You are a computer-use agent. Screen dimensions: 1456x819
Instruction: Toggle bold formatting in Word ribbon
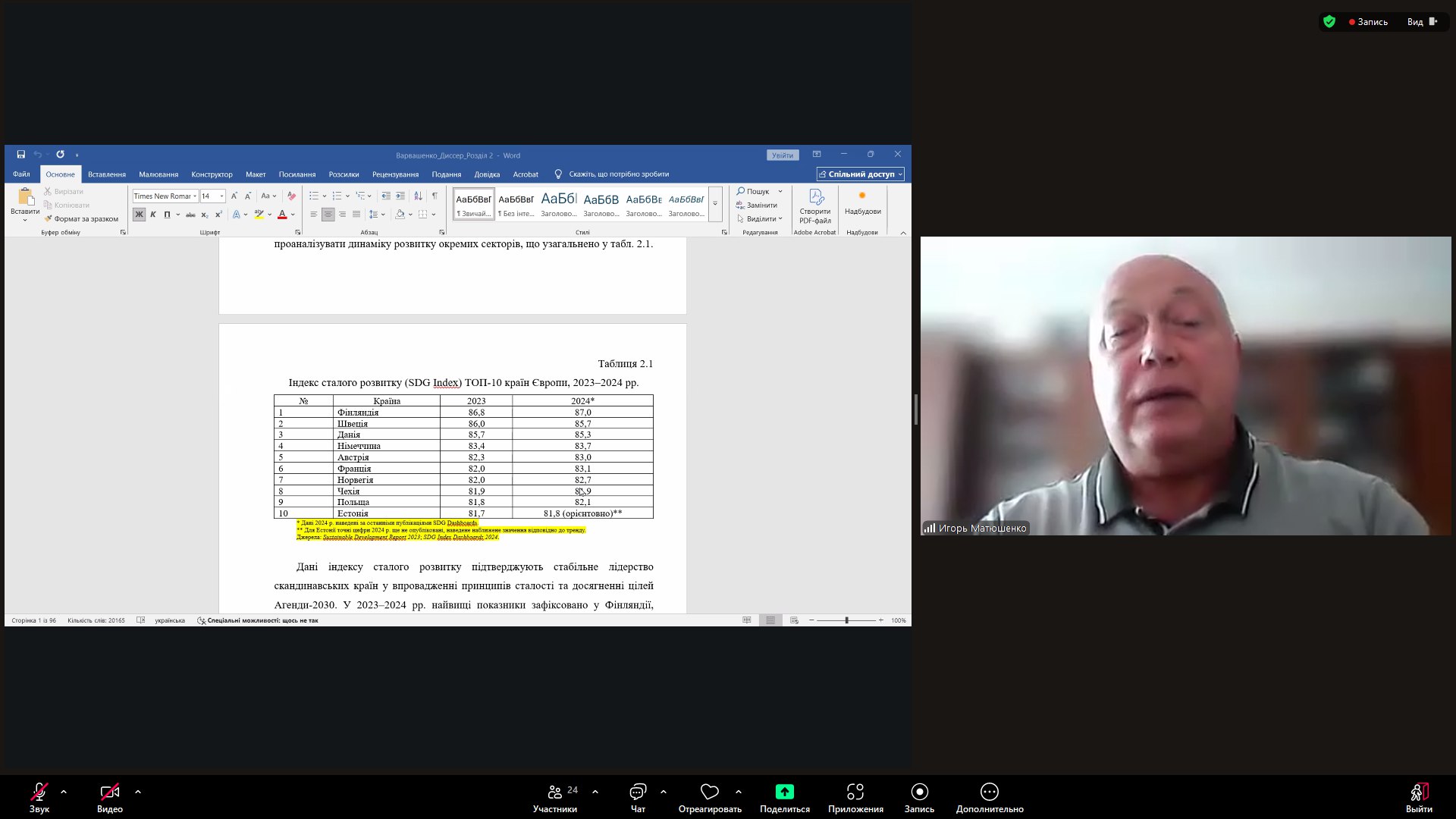coord(139,215)
